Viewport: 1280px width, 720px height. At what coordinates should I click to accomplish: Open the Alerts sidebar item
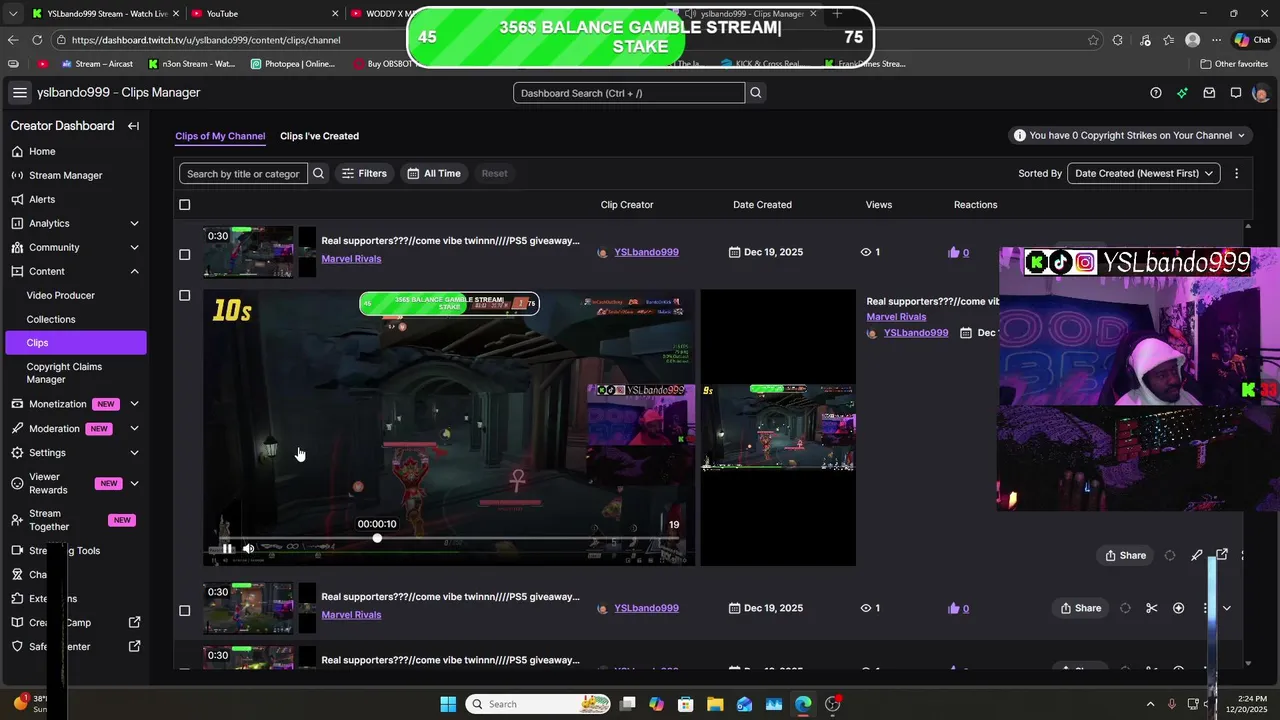pyautogui.click(x=42, y=199)
